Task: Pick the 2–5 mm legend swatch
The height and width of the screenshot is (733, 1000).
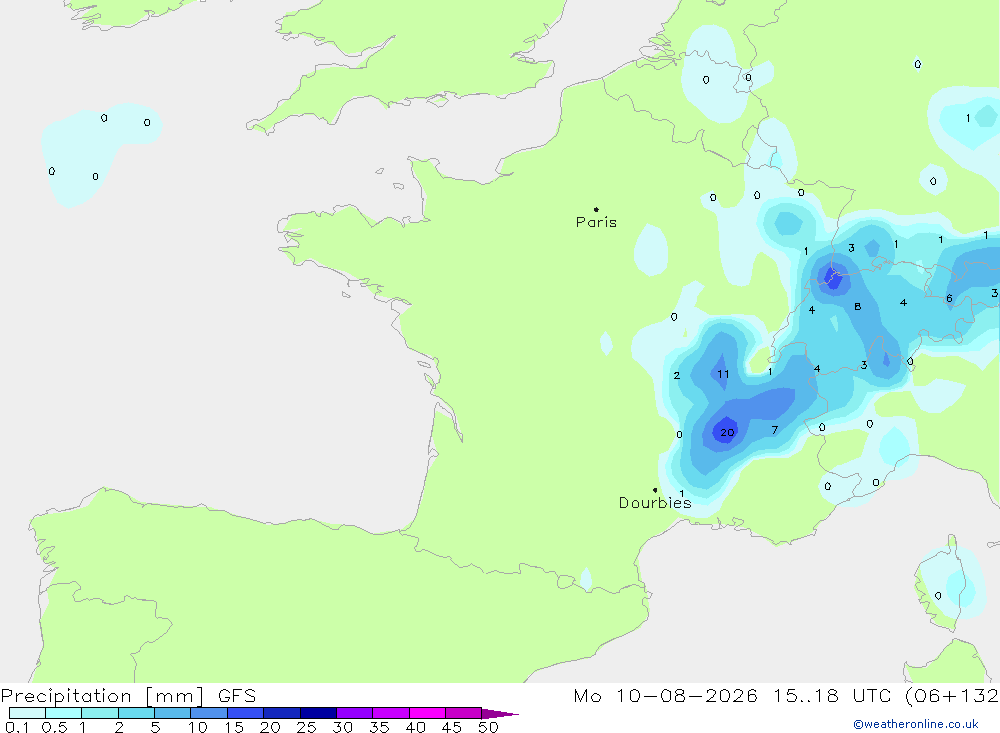Action: [136, 713]
